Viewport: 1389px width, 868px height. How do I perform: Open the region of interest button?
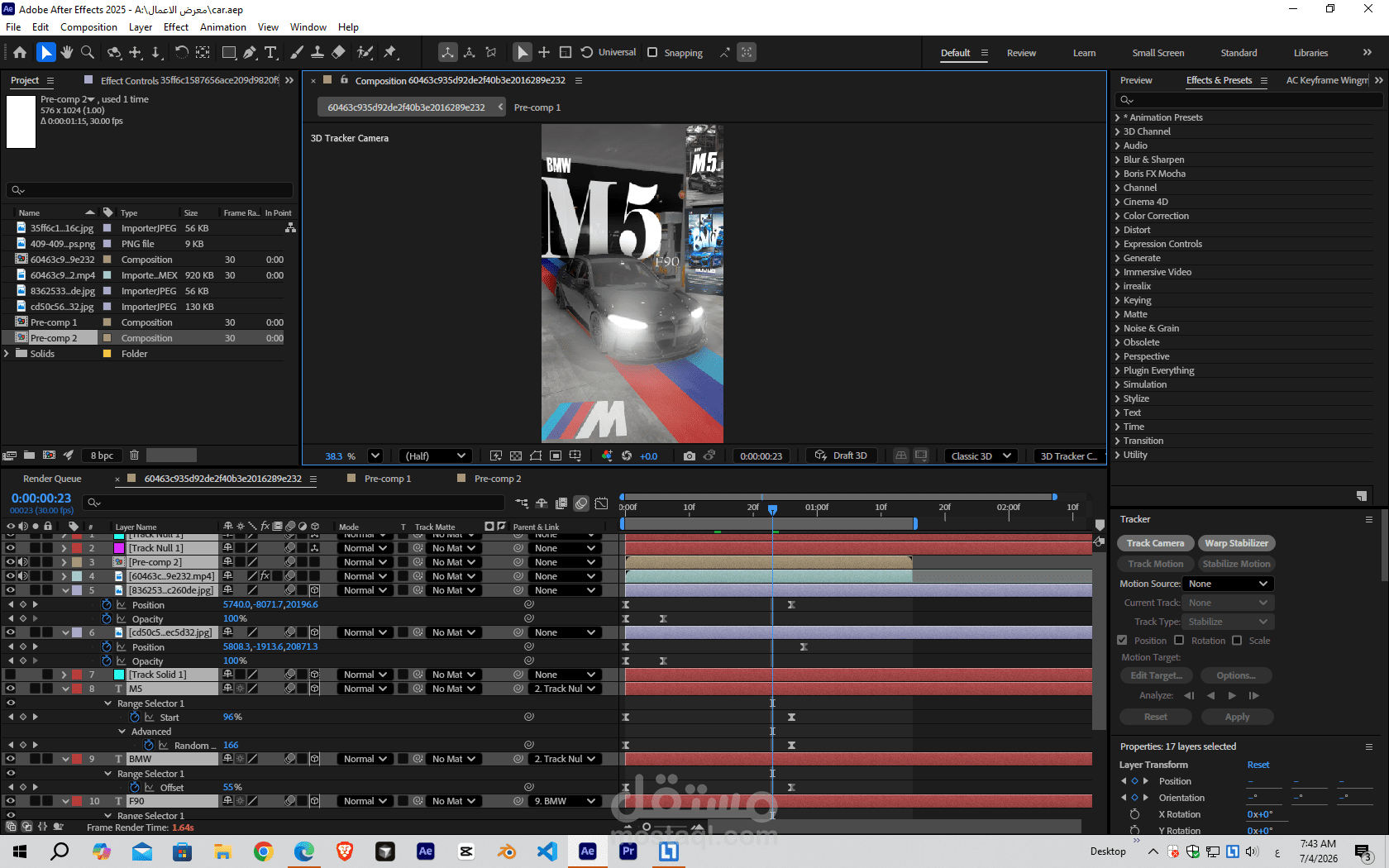pyautogui.click(x=556, y=455)
